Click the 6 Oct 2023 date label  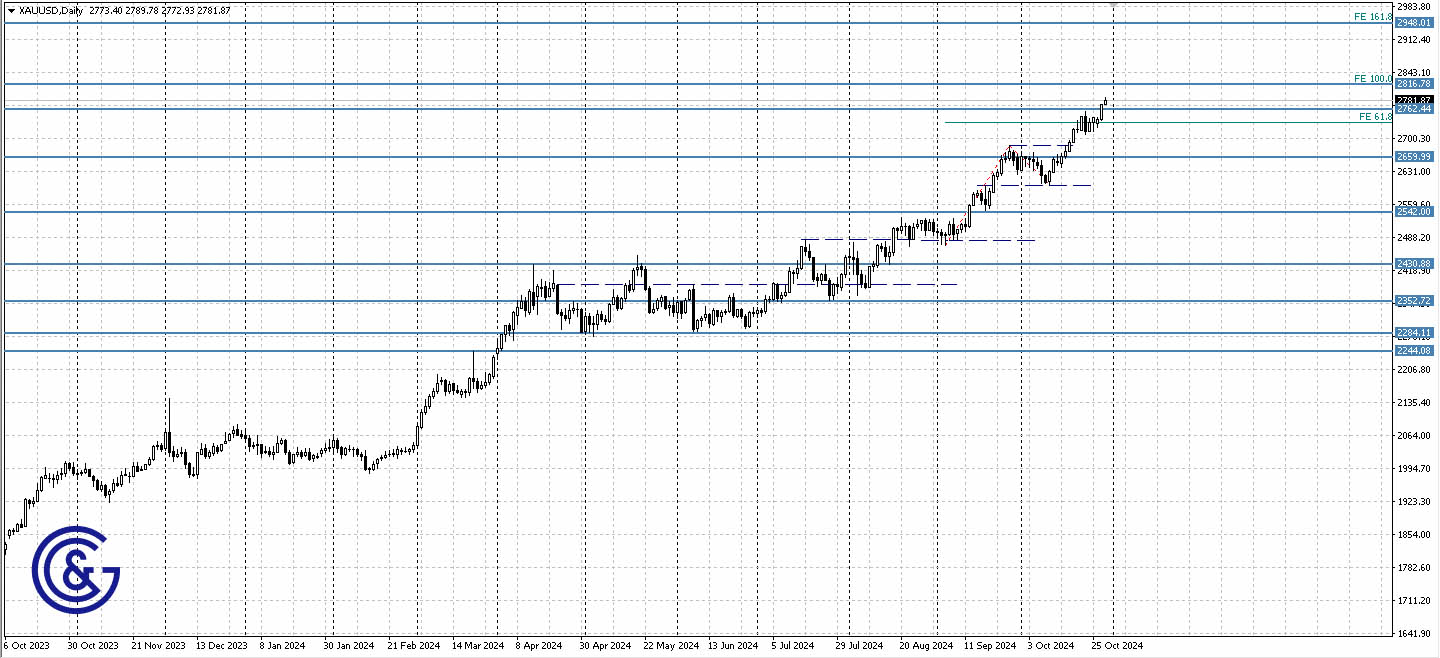27,646
